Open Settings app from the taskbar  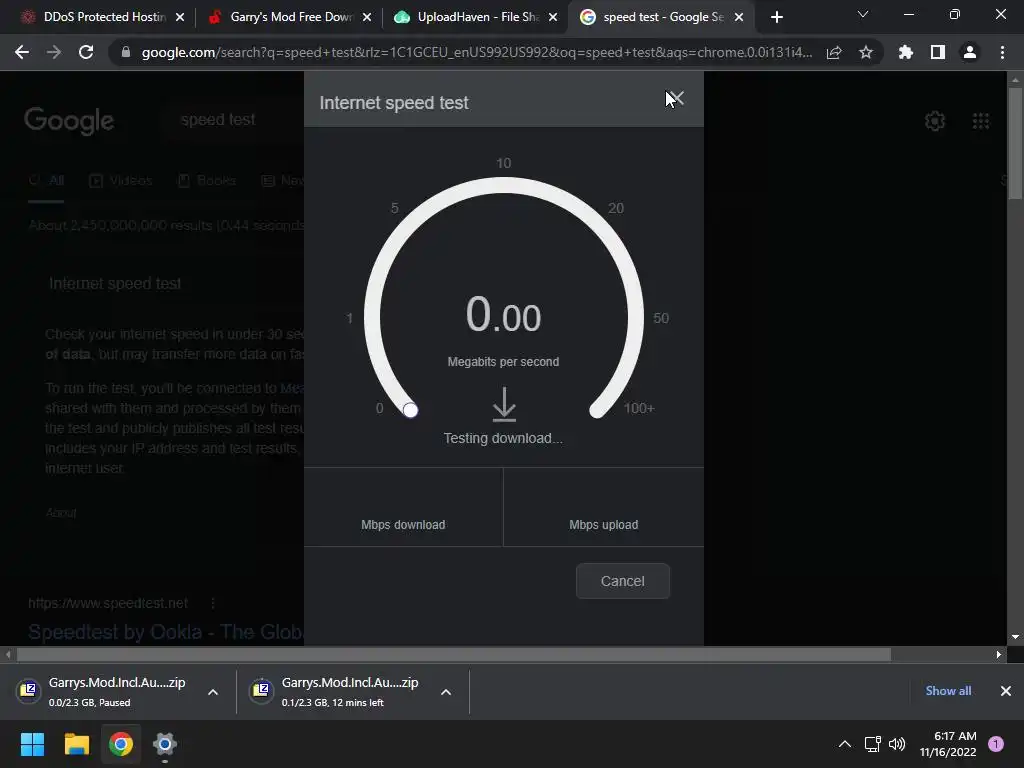click(x=165, y=744)
